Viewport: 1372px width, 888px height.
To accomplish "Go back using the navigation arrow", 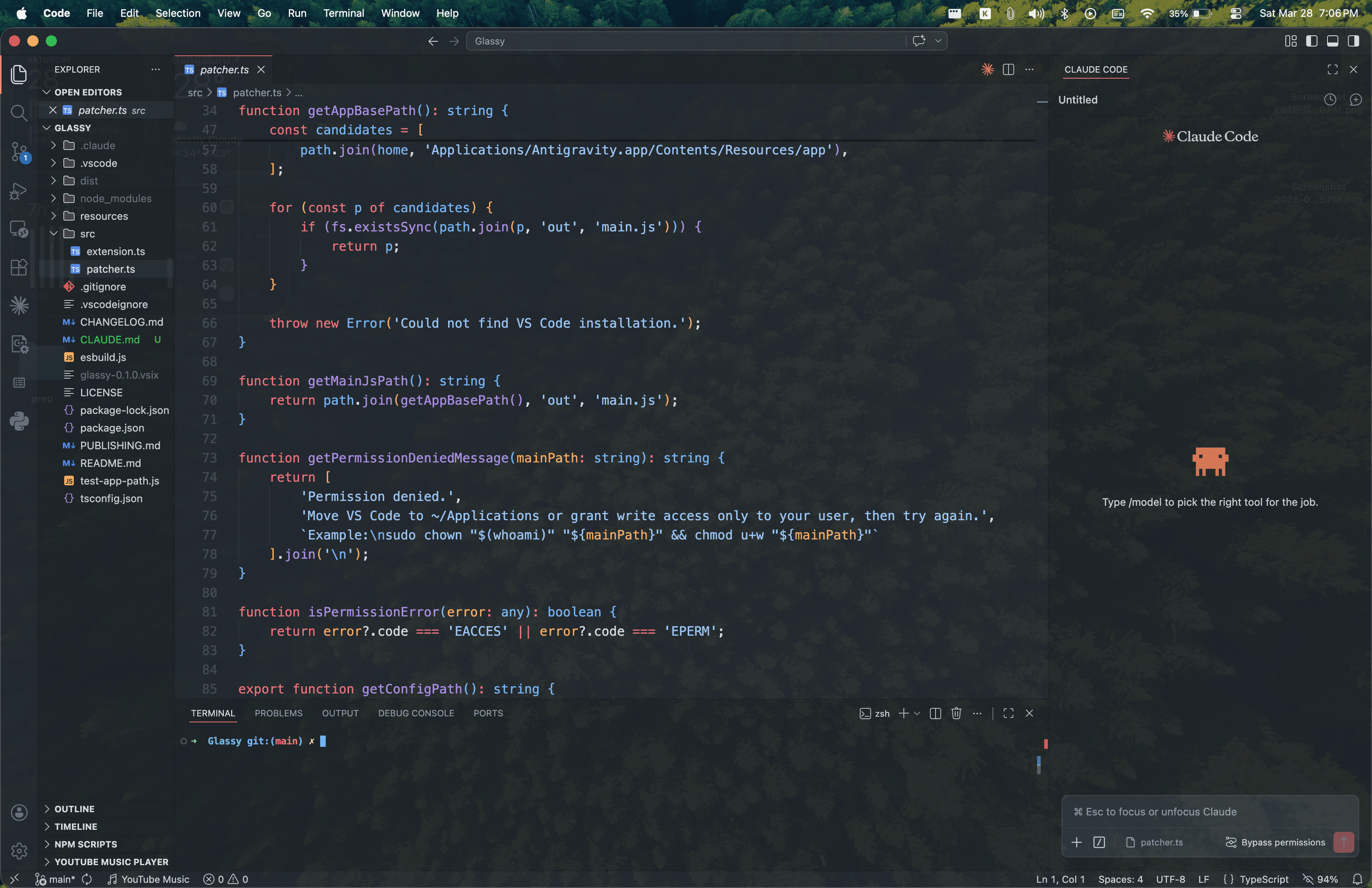I will pos(433,41).
